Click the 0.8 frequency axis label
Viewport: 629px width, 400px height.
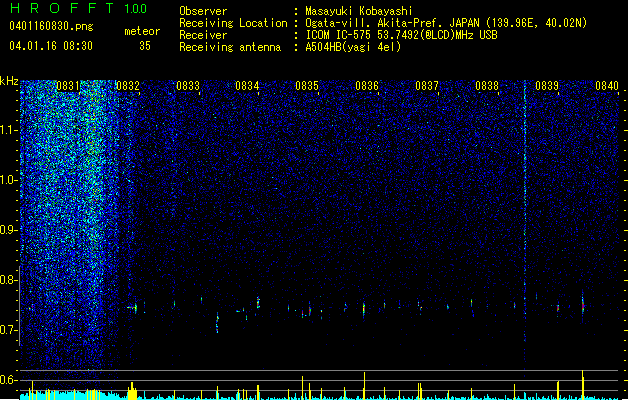click(8, 280)
